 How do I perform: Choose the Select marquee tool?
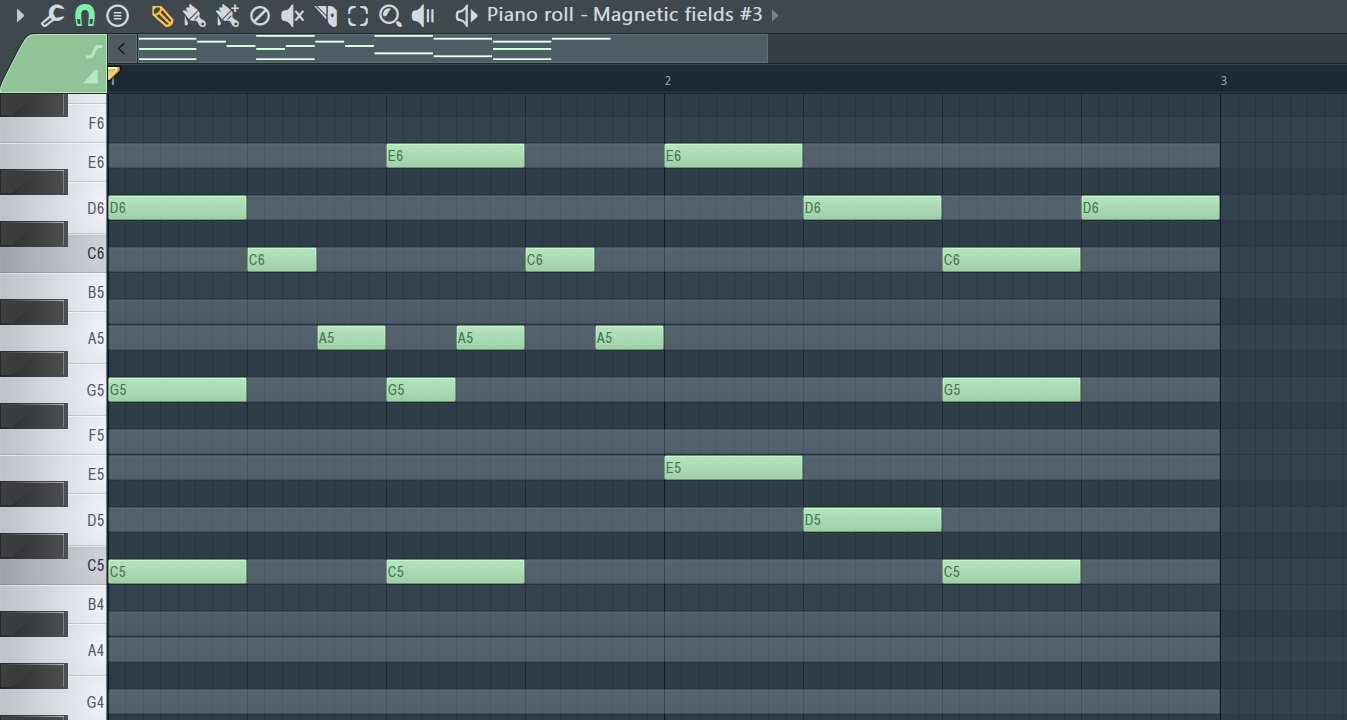coord(358,15)
